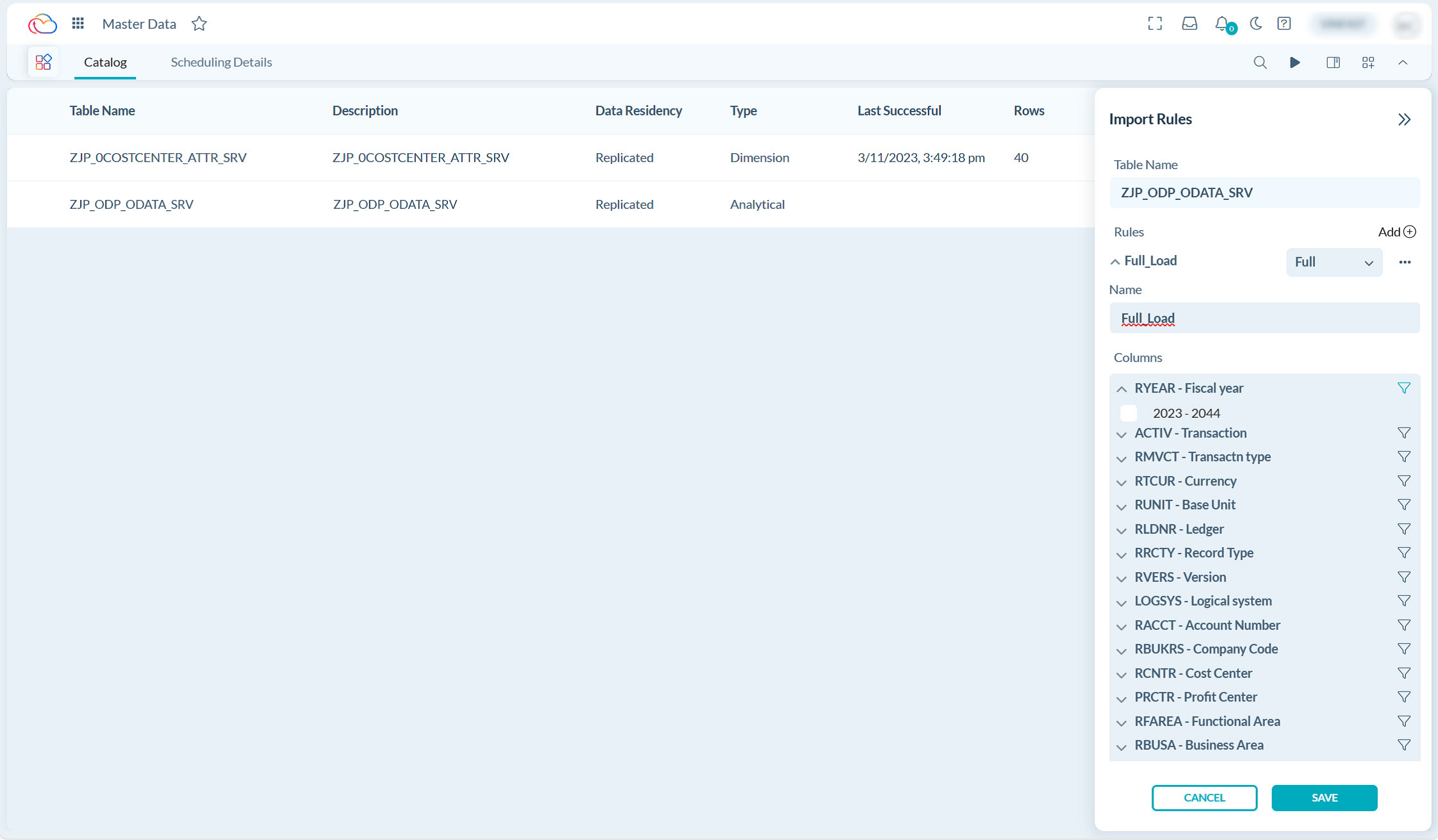Switch to the Scheduling Details tab

[x=221, y=62]
